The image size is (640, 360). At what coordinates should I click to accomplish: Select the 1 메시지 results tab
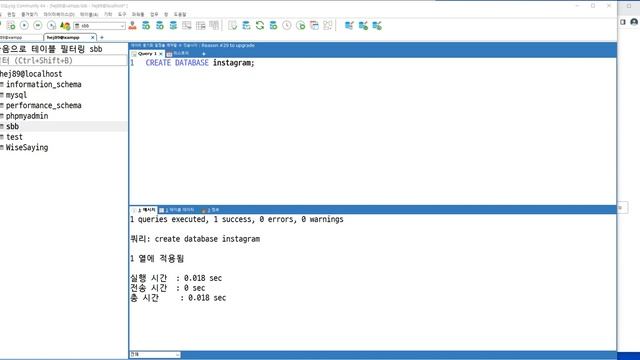point(144,210)
